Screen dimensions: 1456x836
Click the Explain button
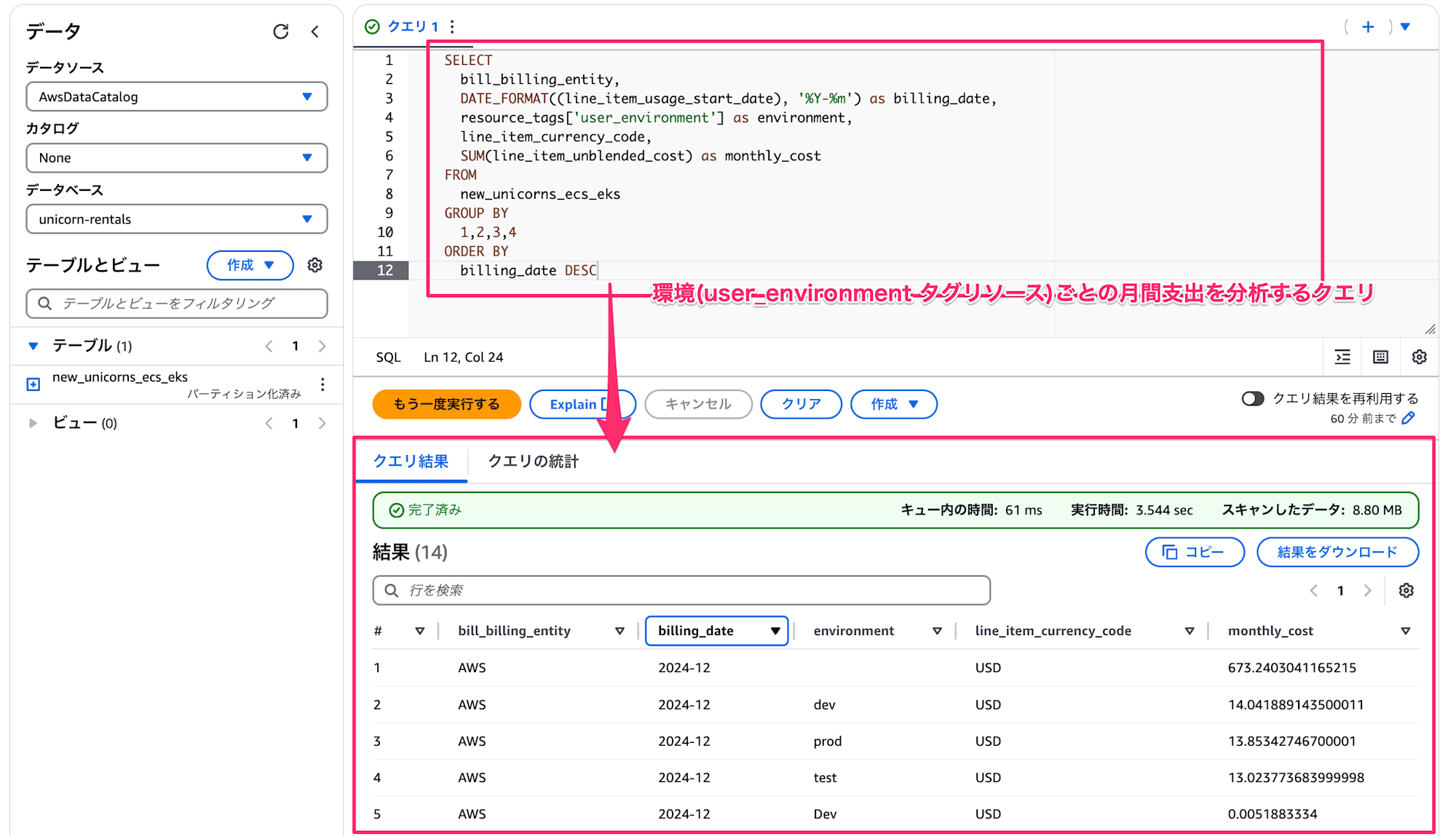[x=582, y=404]
